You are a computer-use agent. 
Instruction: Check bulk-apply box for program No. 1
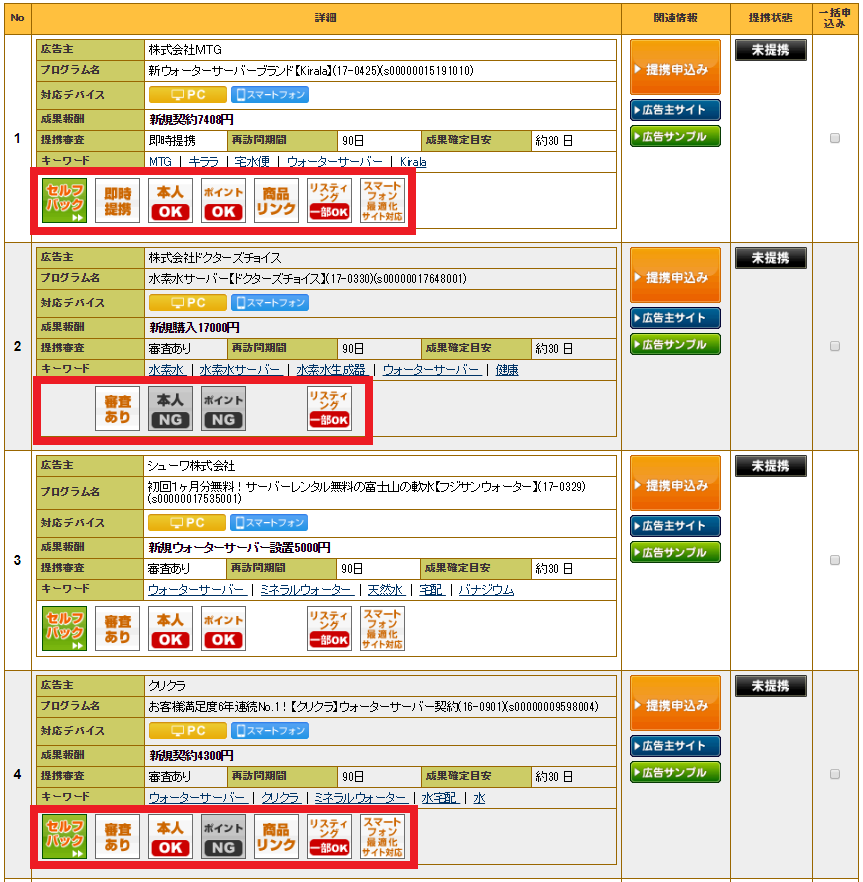click(x=835, y=138)
